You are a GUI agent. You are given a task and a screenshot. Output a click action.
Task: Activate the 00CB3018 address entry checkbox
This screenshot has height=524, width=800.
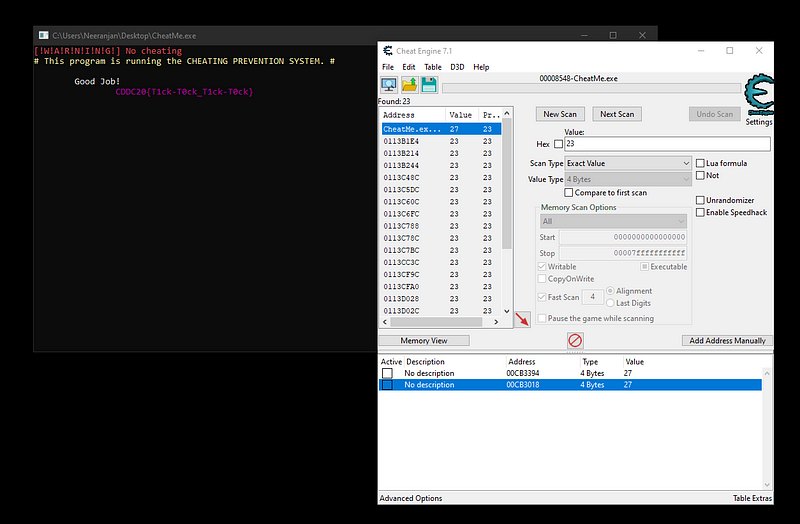tap(387, 385)
